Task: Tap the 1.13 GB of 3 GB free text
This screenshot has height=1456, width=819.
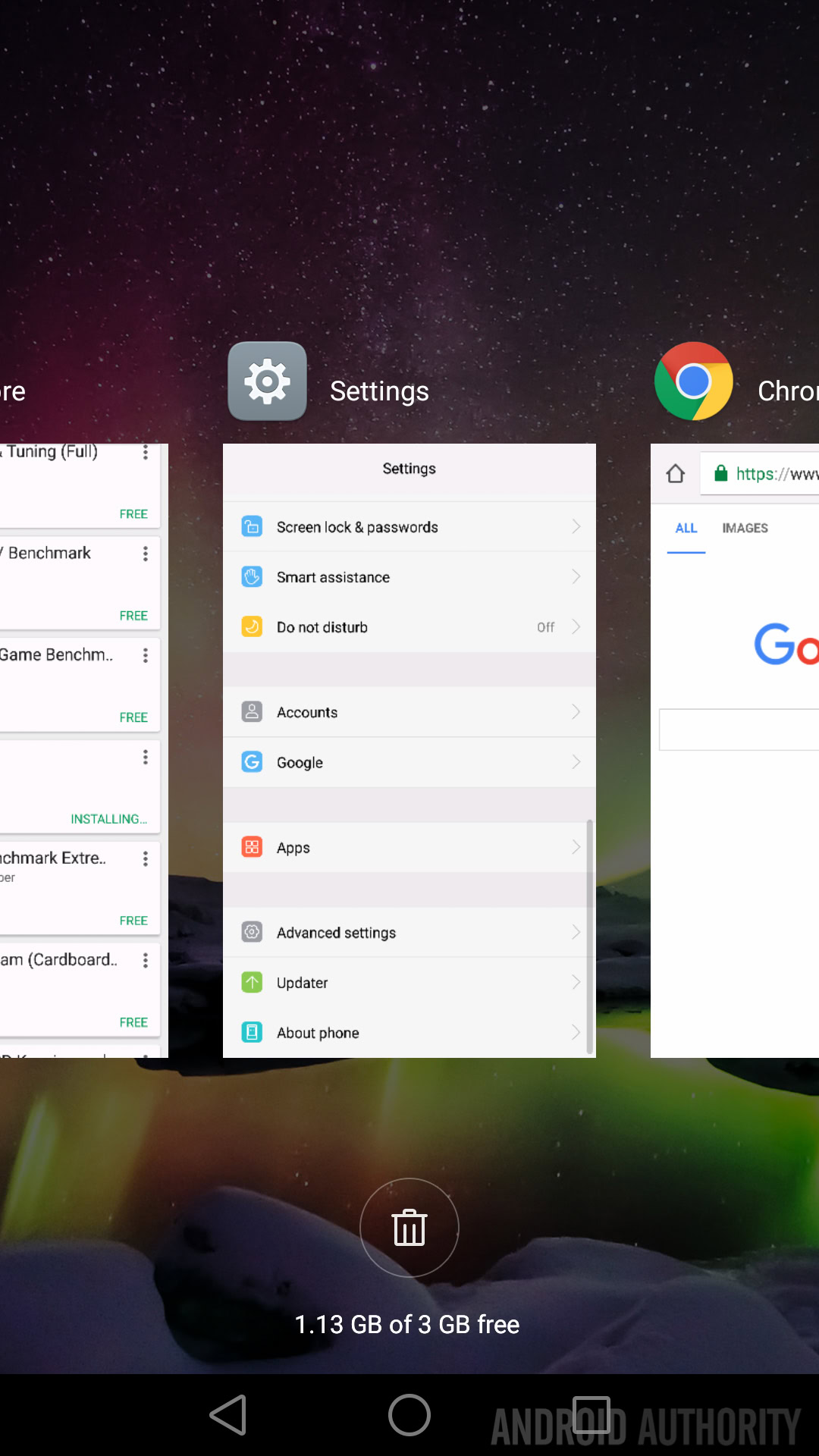Action: (x=407, y=1324)
